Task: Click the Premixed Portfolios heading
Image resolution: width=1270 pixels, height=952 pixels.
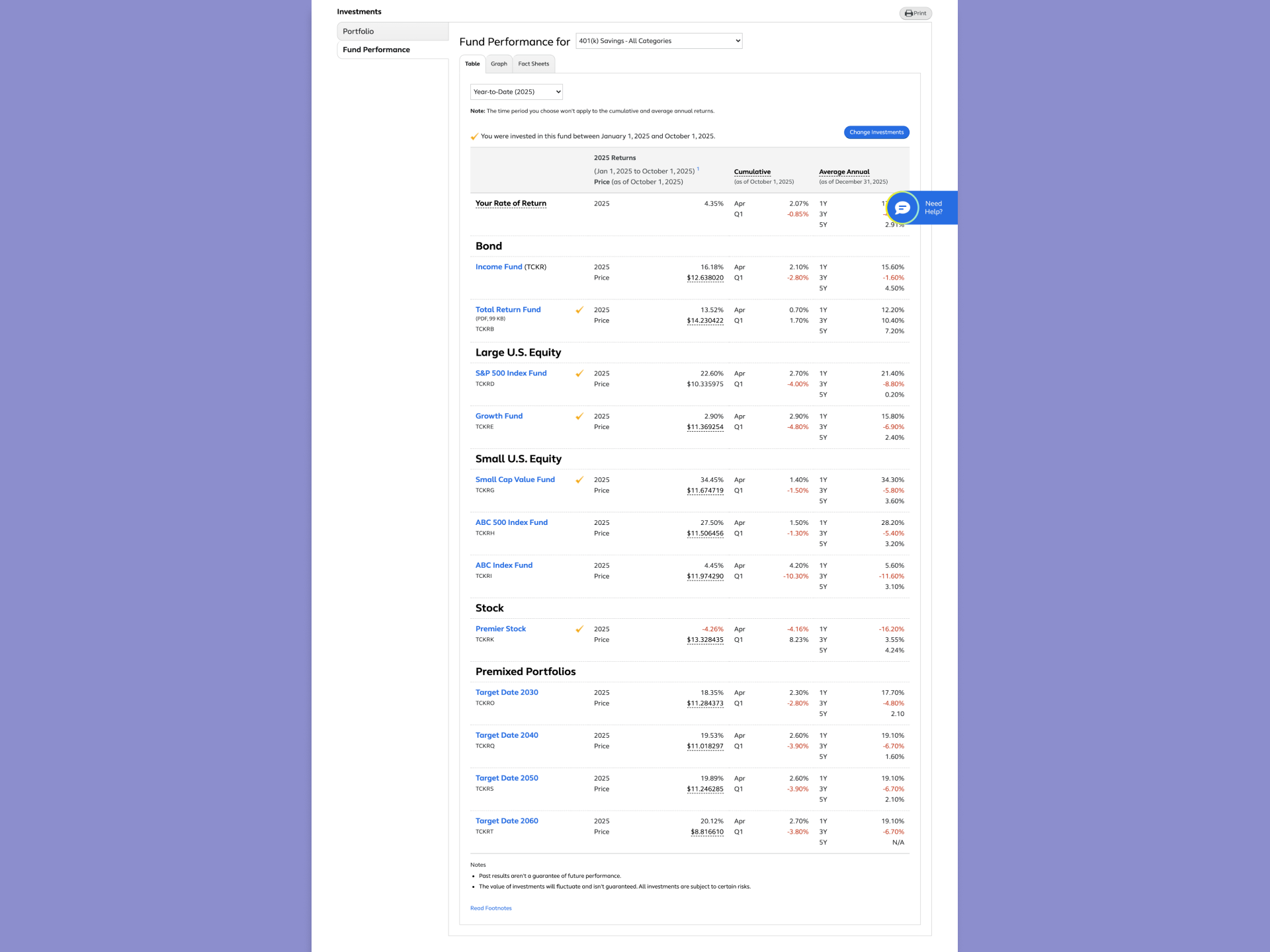Action: (525, 672)
